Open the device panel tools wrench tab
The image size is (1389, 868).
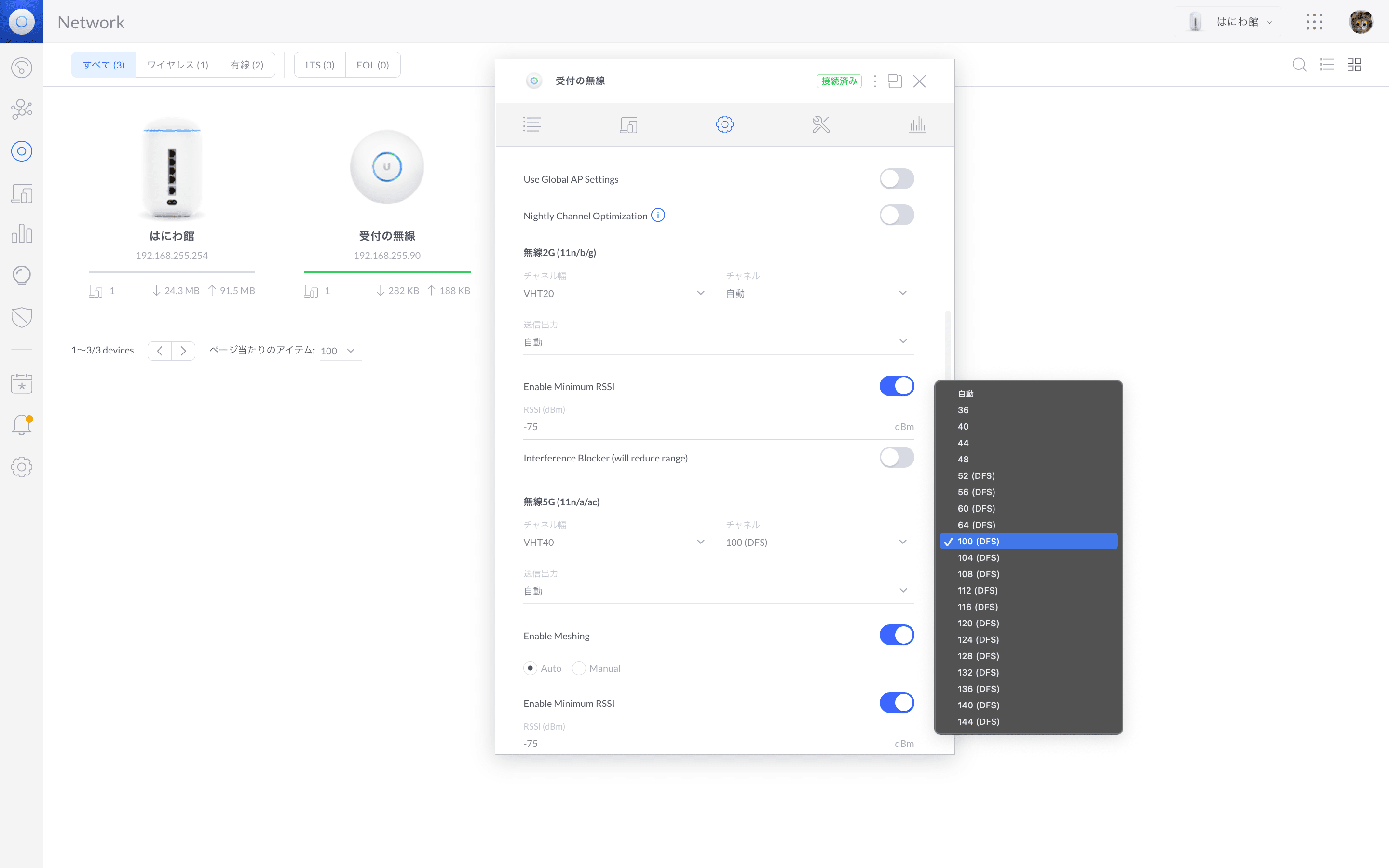coord(821,124)
